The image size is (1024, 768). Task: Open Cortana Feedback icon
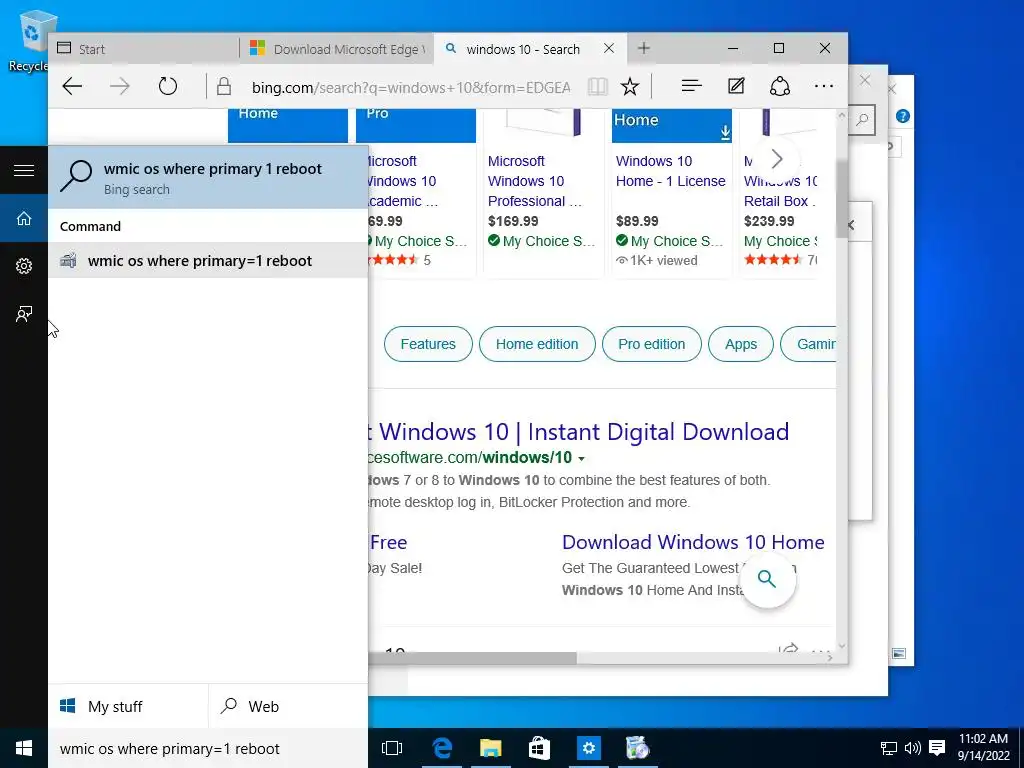(24, 314)
